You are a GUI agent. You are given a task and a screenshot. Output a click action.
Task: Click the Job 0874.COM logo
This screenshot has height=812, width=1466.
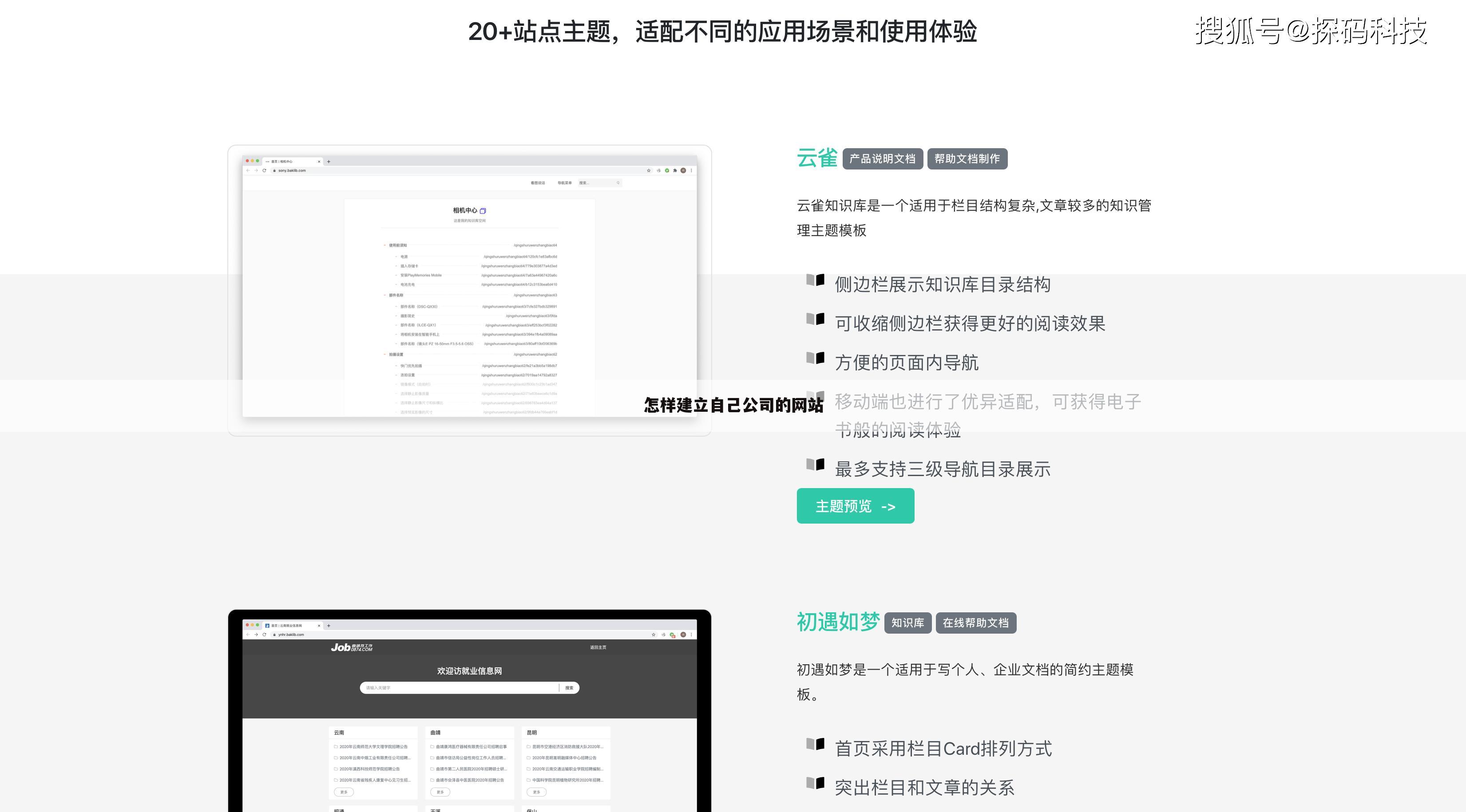pyautogui.click(x=352, y=647)
